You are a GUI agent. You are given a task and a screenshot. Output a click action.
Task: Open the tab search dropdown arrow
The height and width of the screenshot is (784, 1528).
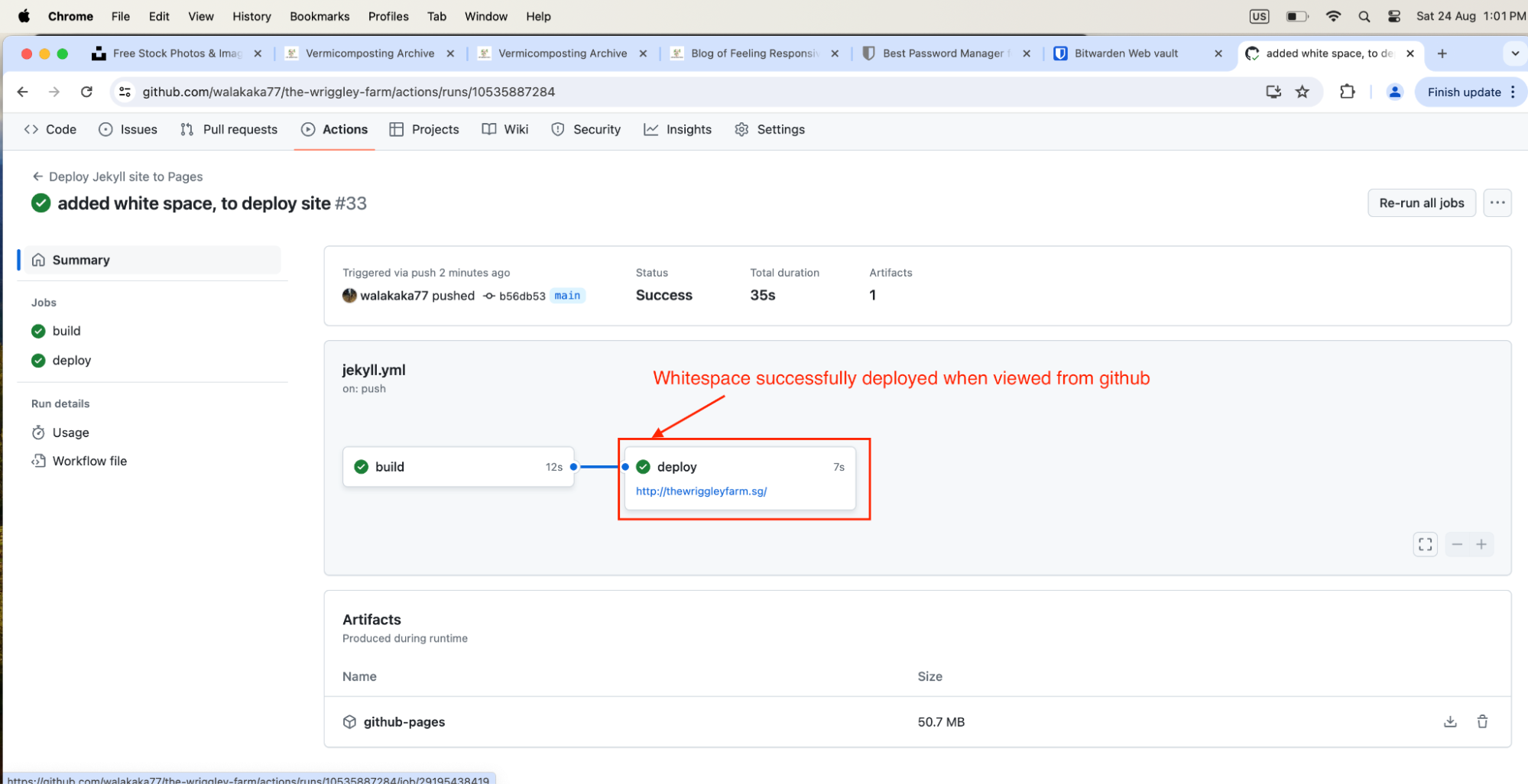point(1515,53)
